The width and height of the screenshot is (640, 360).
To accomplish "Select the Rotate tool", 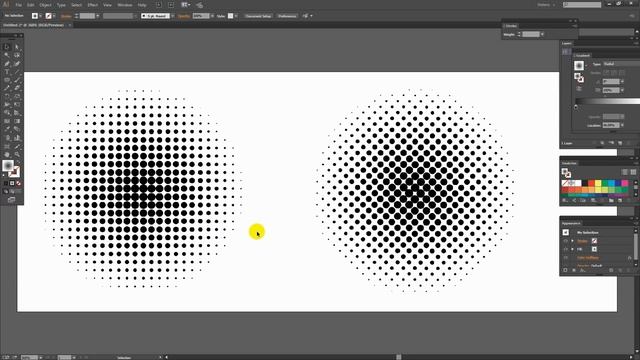I will pyautogui.click(x=7, y=97).
